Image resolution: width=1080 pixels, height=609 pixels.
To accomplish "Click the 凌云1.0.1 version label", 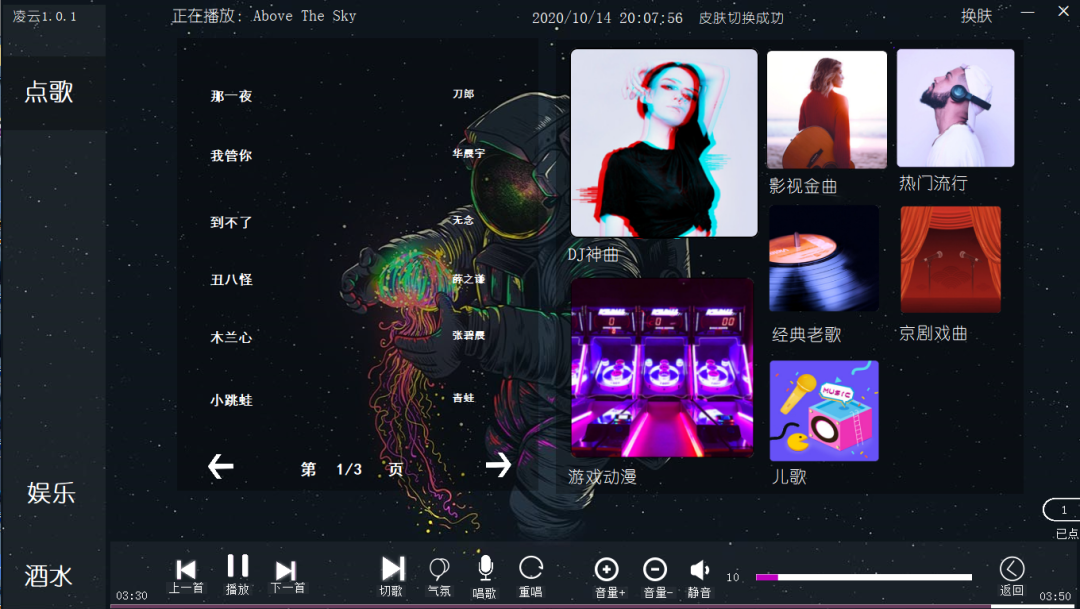I will coord(45,17).
